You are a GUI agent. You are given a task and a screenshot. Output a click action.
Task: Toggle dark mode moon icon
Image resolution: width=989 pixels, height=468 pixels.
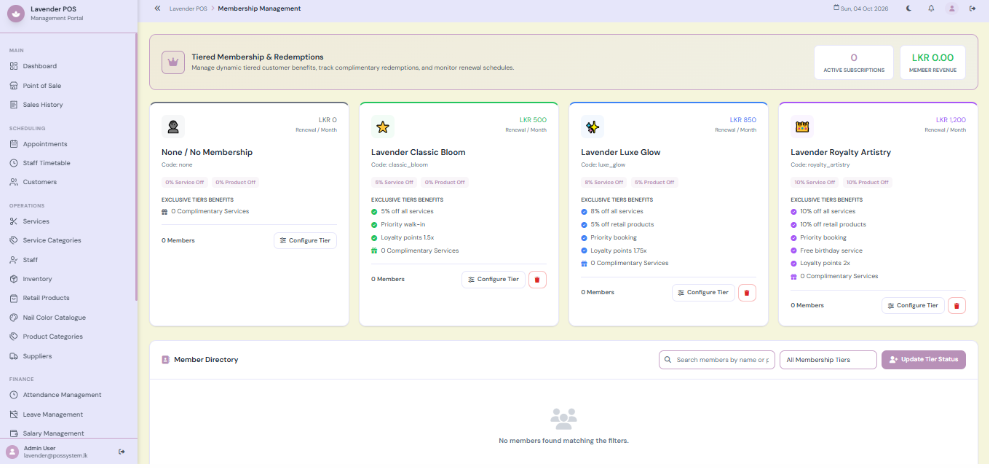tap(909, 9)
